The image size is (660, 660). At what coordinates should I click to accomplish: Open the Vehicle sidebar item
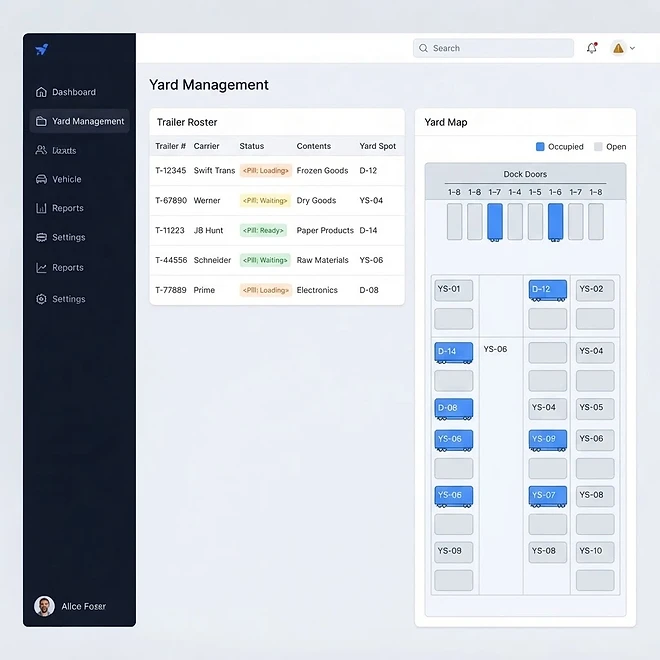(59, 179)
